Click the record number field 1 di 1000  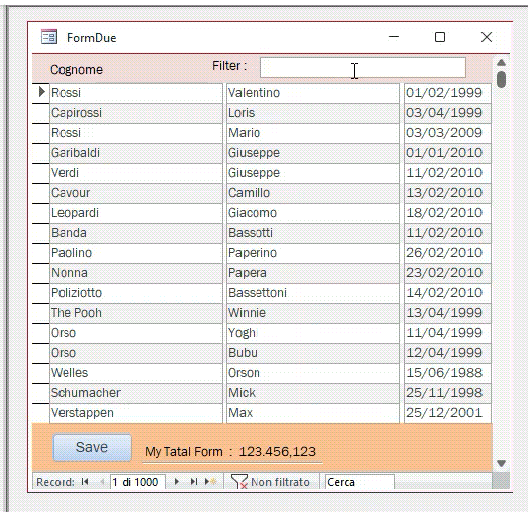point(137,482)
